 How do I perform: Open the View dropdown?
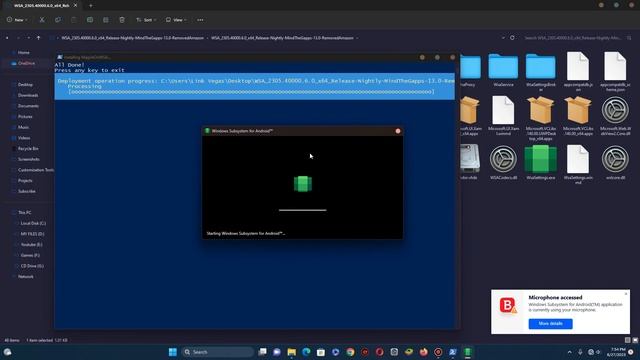pyautogui.click(x=176, y=20)
